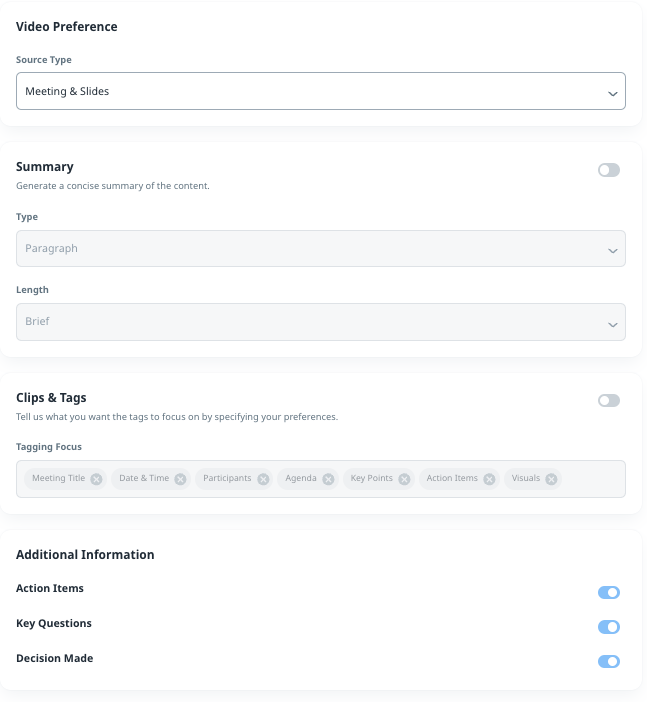Switch off the Decision Made toggle
The height and width of the screenshot is (702, 647).
pos(608,661)
